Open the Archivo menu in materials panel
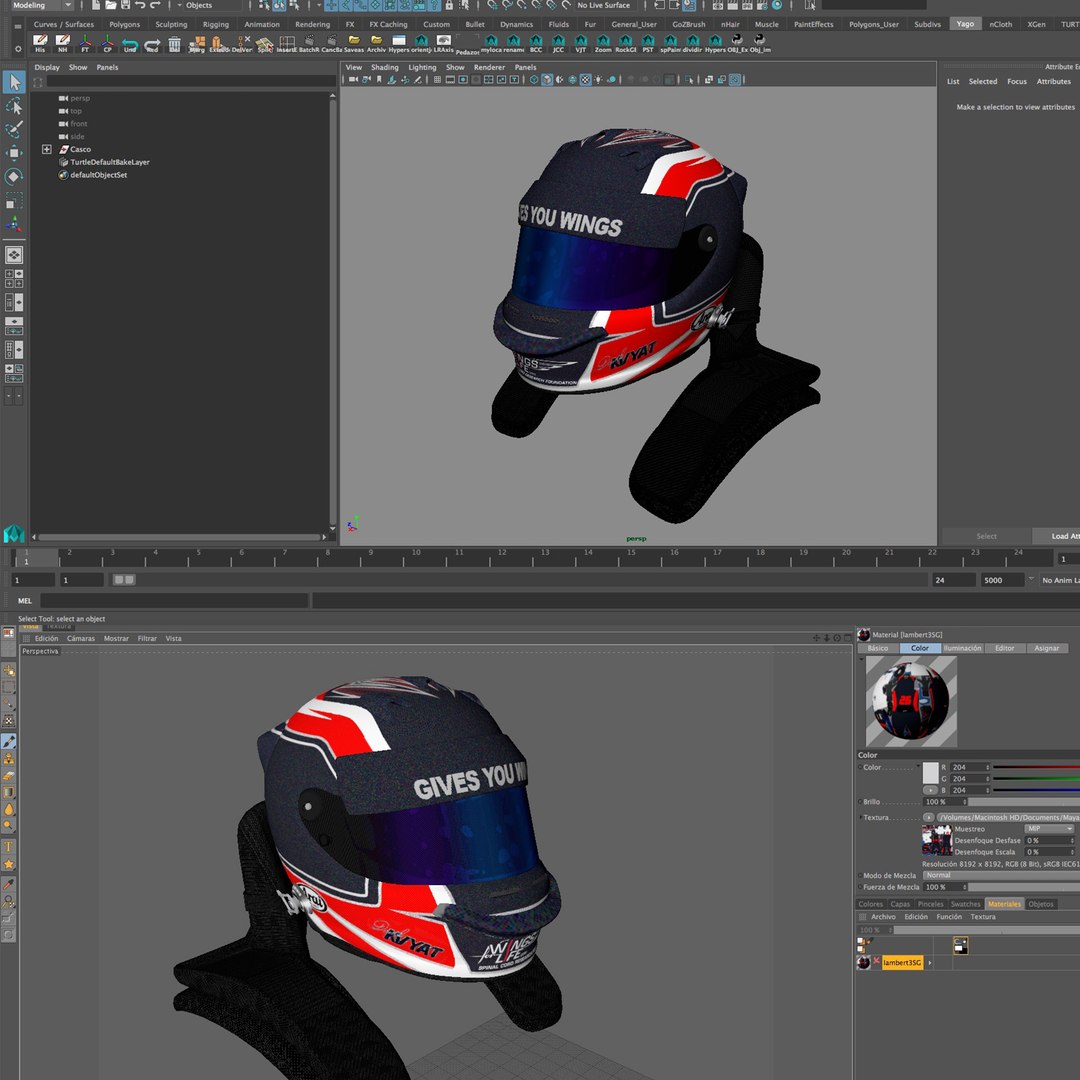The image size is (1080, 1080). (x=883, y=917)
